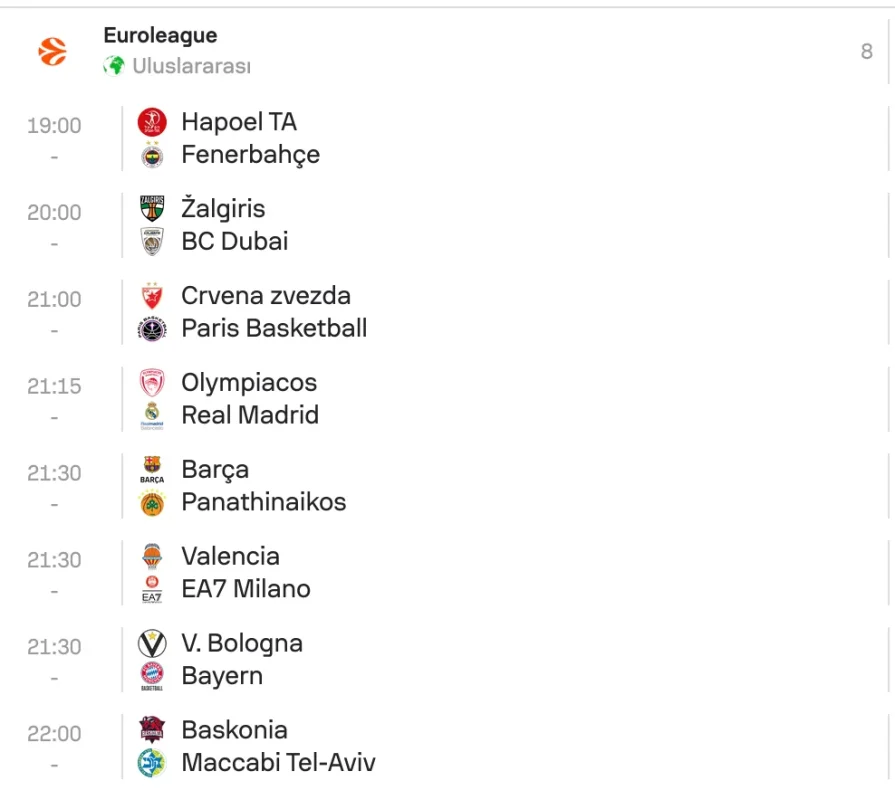The width and height of the screenshot is (895, 800).
Task: Click the Crvena zvezda team logo
Action: tap(152, 296)
